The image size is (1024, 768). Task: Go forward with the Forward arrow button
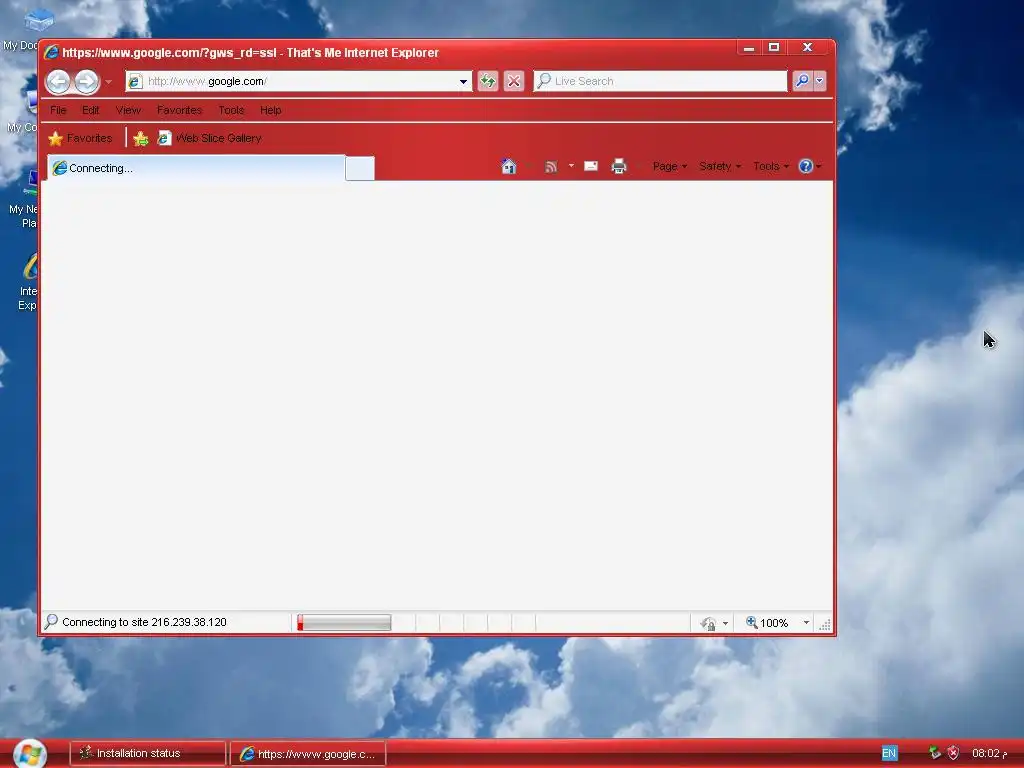87,82
